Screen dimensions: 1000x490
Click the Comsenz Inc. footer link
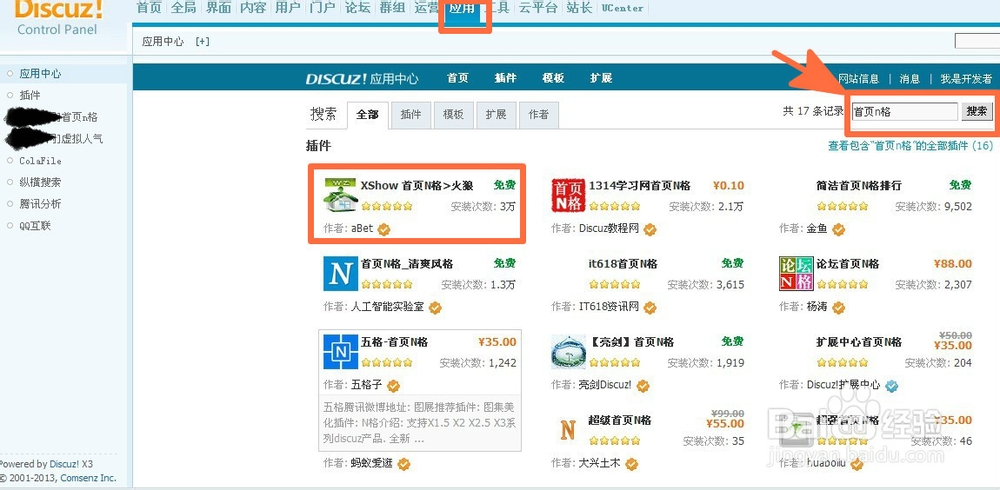87,478
